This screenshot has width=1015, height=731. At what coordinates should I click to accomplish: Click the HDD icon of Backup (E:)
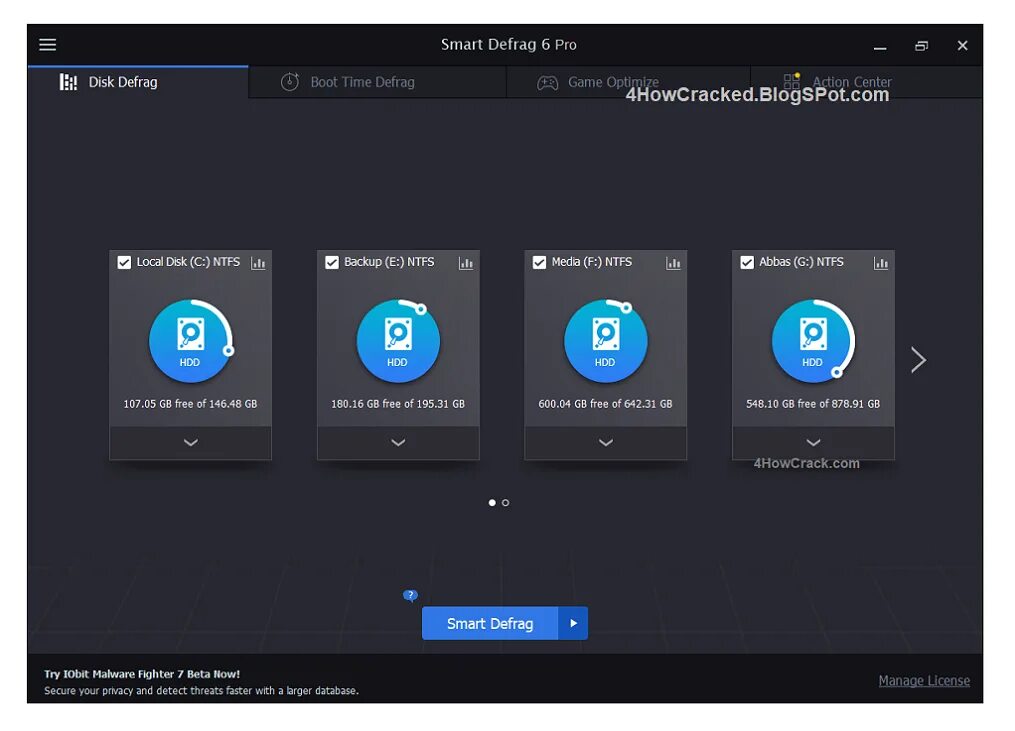pyautogui.click(x=398, y=341)
